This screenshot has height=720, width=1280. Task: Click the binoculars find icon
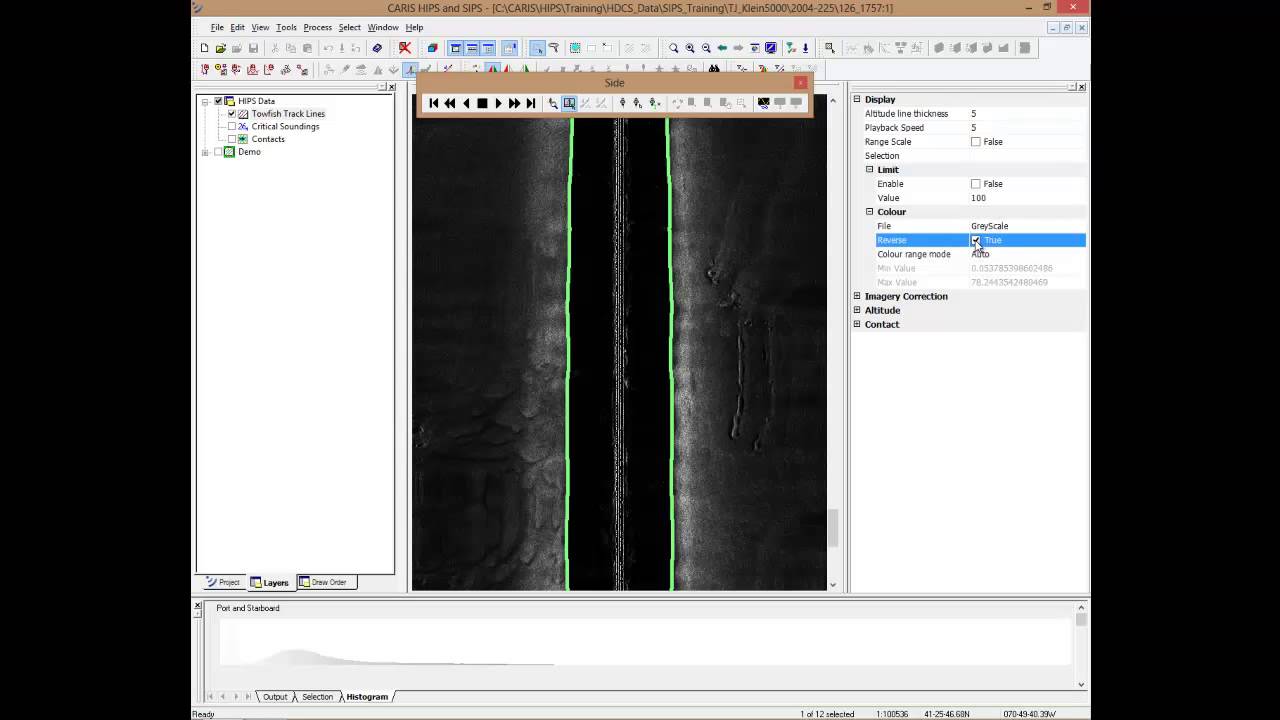coord(714,70)
